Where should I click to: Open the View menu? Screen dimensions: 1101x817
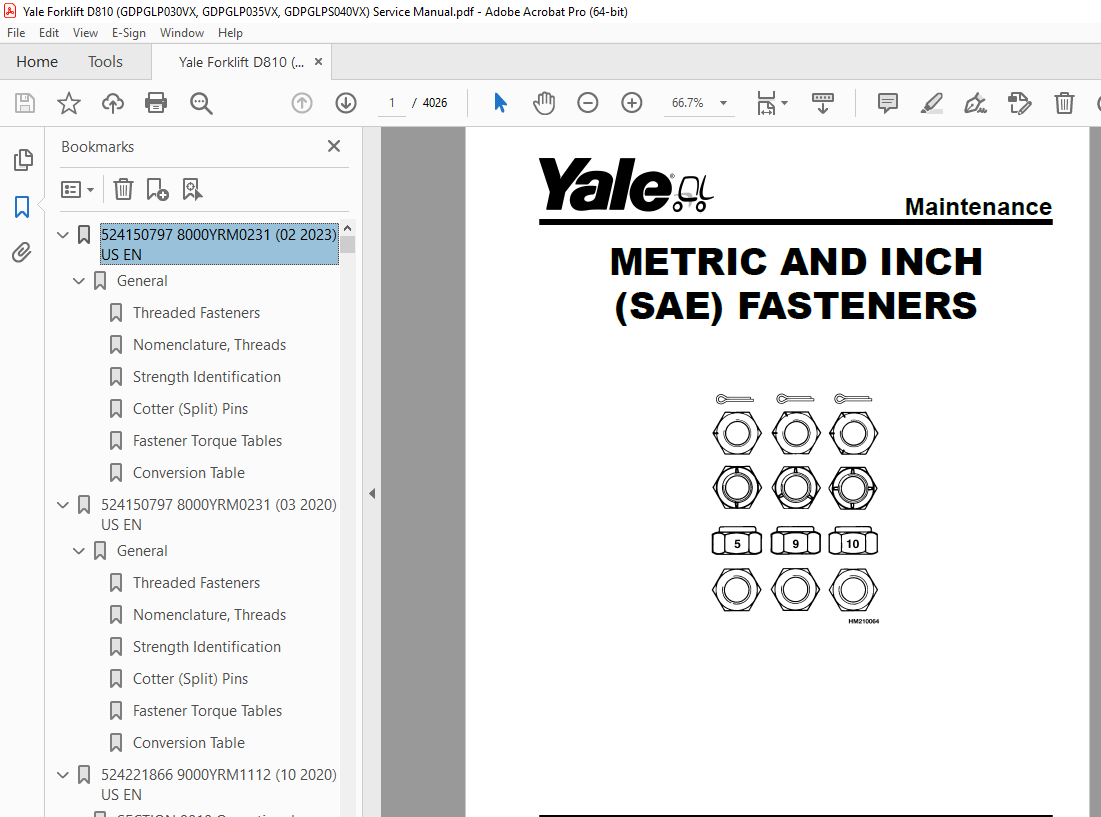point(85,33)
